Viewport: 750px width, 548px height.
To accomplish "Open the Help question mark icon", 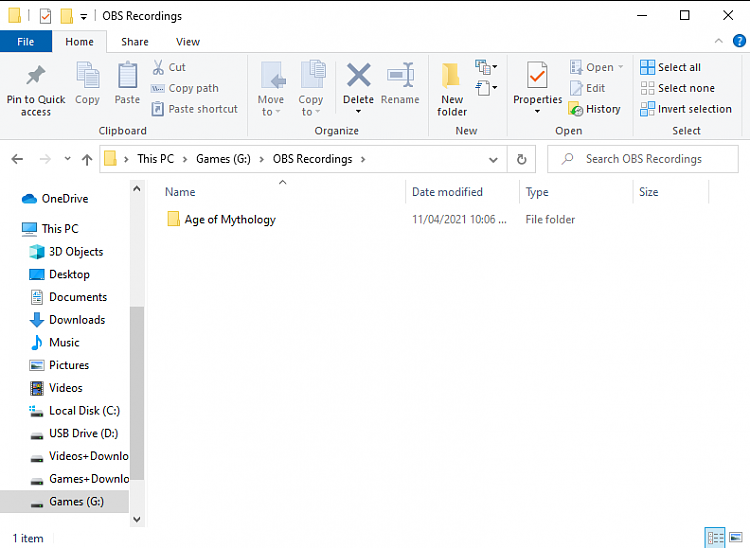I will (x=739, y=41).
